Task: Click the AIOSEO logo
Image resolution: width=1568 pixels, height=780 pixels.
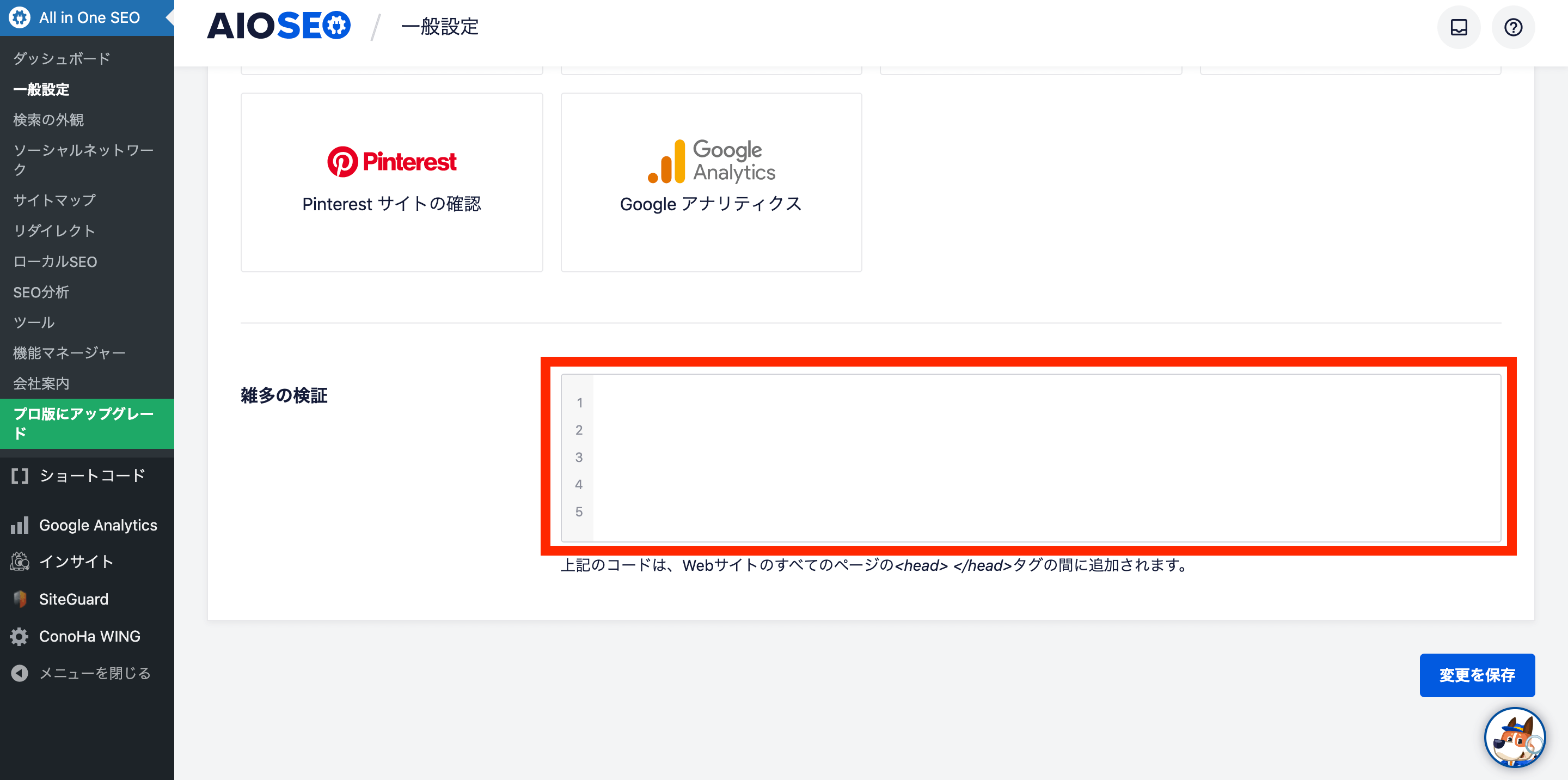Action: tap(278, 26)
